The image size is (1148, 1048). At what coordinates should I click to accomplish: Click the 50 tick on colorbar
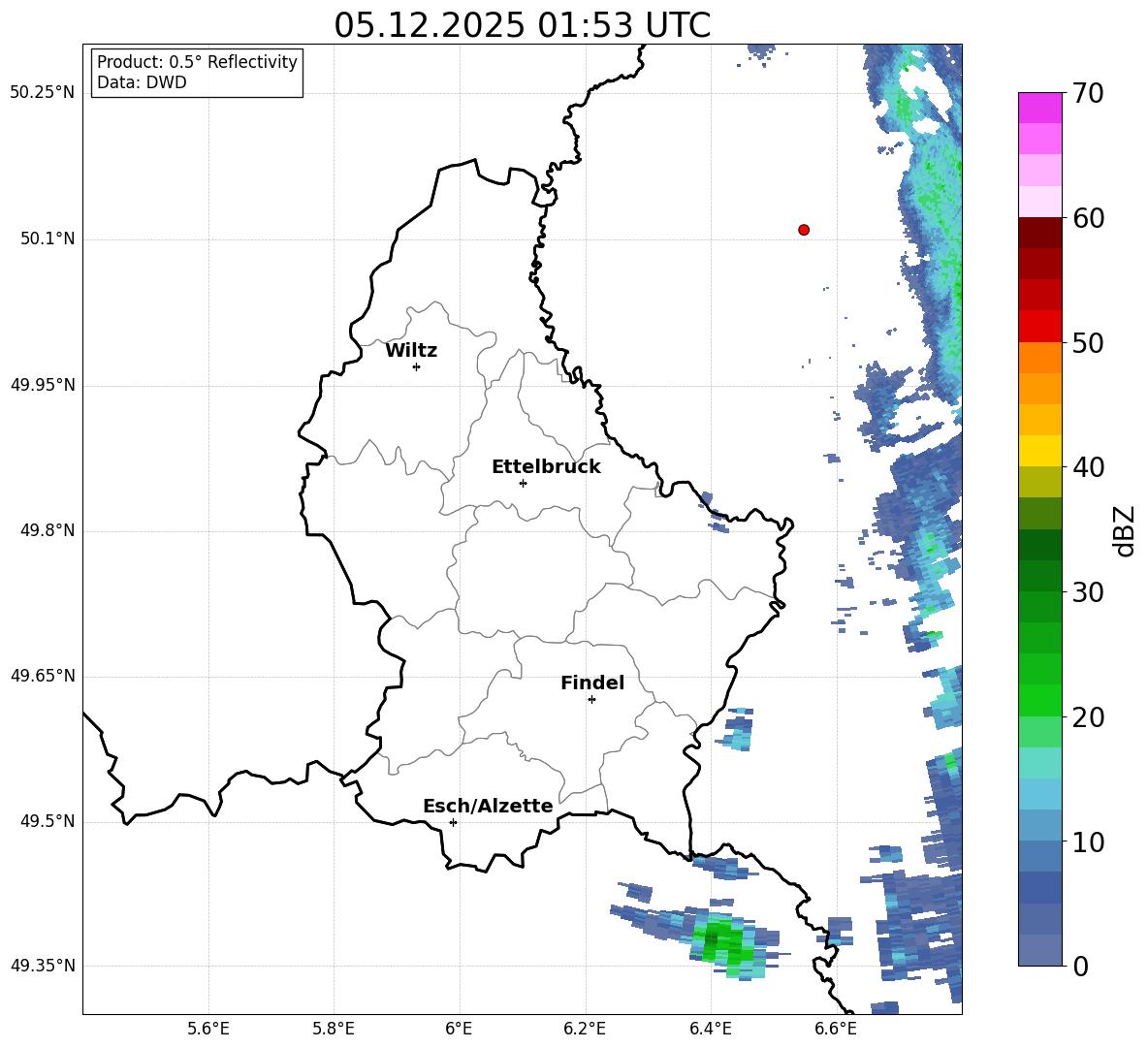[1088, 342]
